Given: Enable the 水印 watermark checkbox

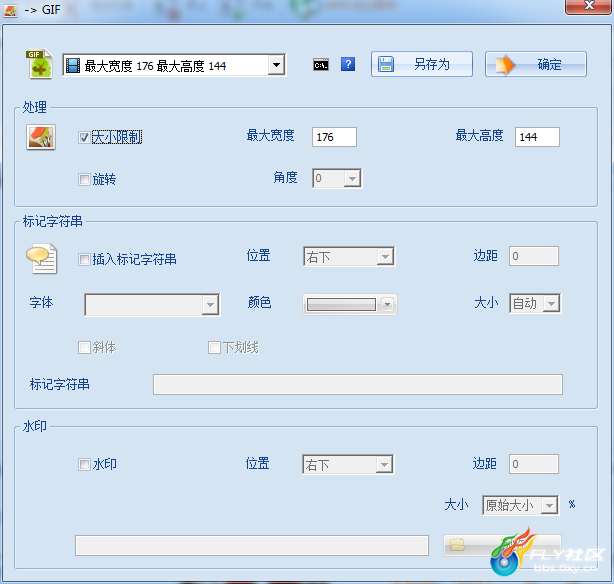Looking at the screenshot, I should [x=84, y=465].
